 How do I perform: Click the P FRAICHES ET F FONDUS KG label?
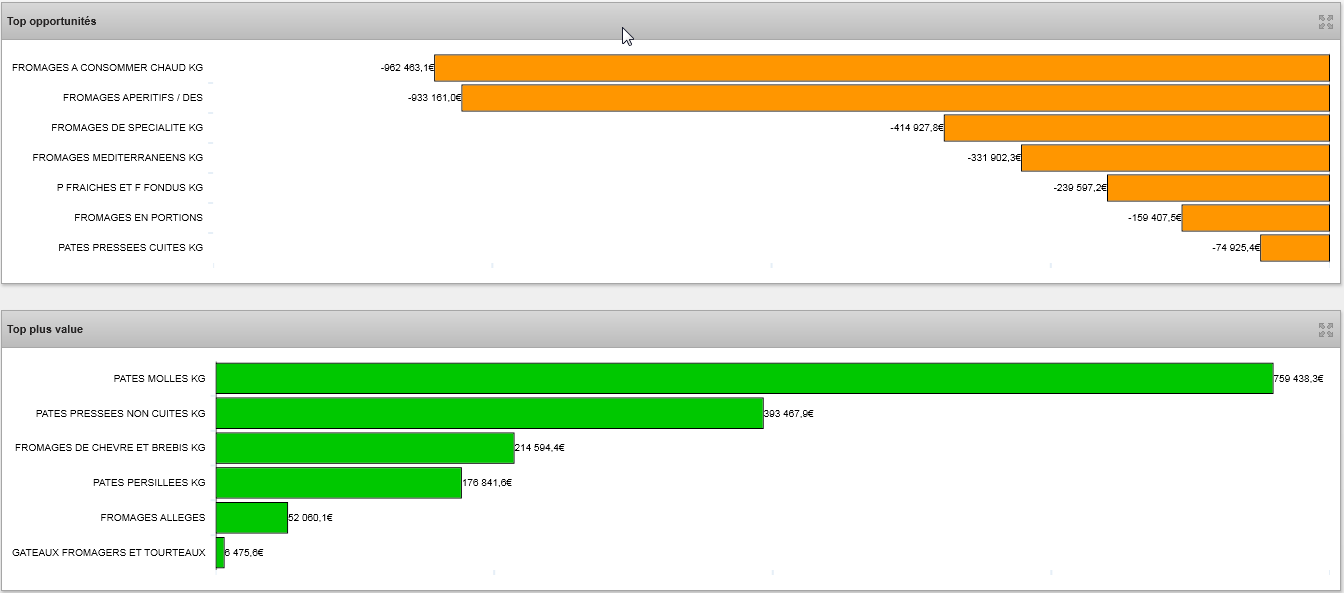tap(130, 188)
